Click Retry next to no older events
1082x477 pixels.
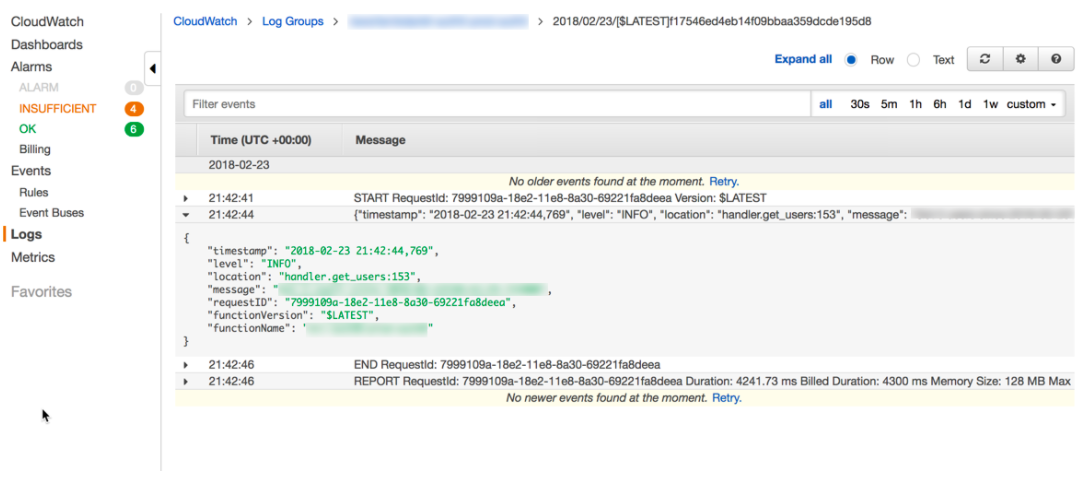tap(723, 181)
